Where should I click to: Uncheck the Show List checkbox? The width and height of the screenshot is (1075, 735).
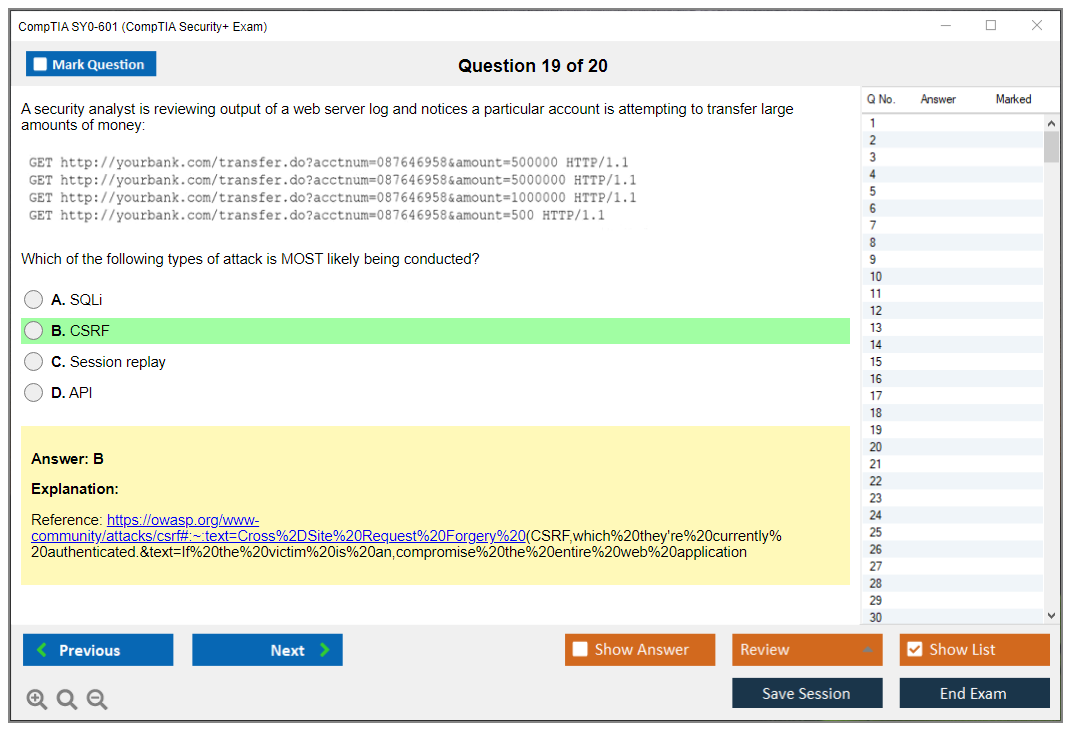click(x=914, y=650)
